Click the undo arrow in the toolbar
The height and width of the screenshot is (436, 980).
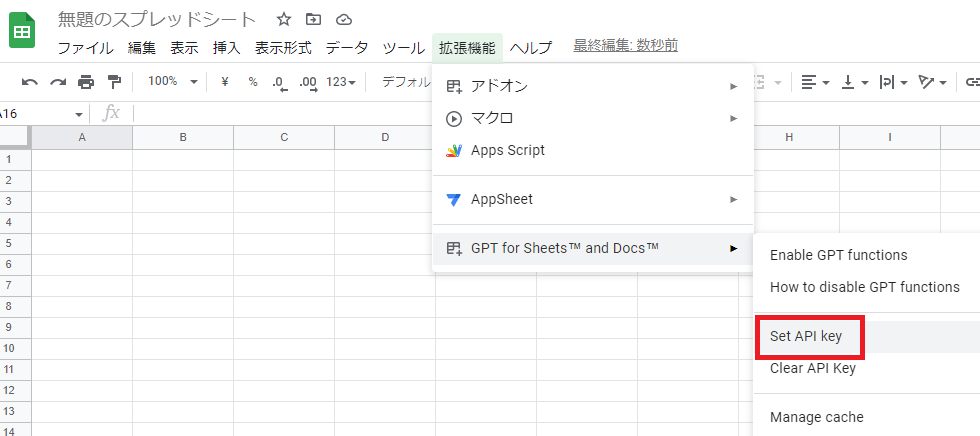[x=29, y=82]
